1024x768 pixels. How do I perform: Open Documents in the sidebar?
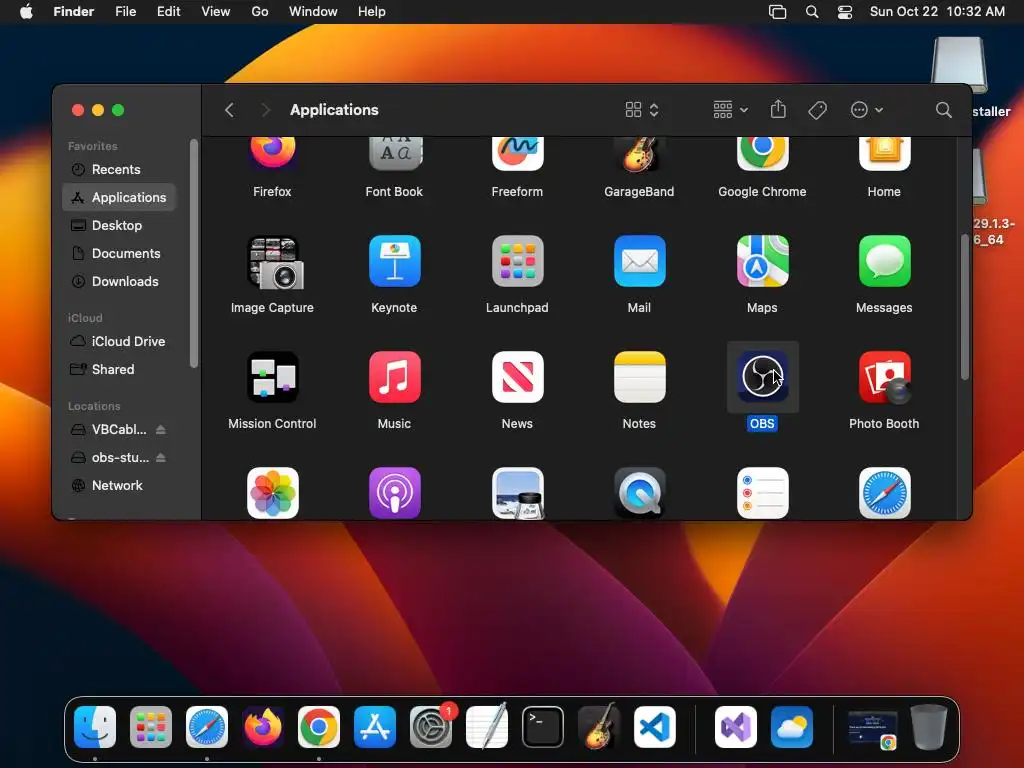click(x=120, y=253)
